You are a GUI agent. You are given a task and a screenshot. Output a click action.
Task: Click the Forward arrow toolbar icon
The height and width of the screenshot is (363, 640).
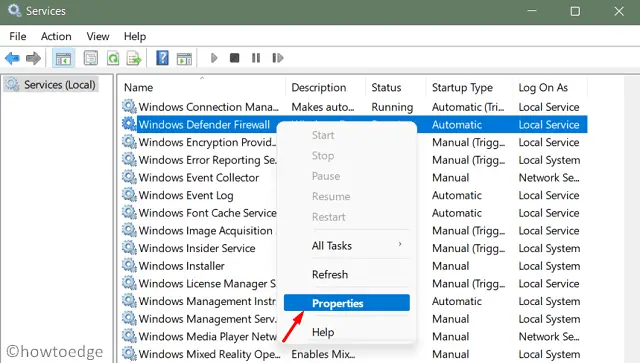[33, 58]
